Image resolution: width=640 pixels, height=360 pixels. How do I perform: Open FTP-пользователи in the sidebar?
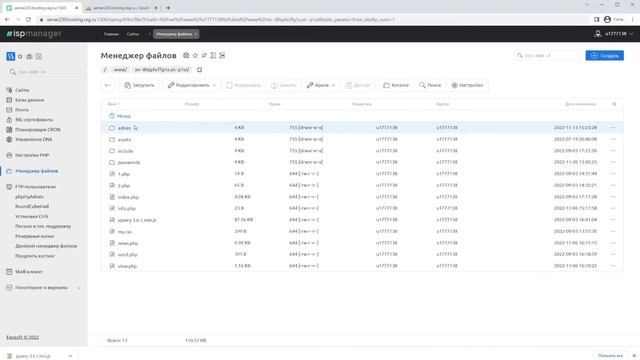(35, 187)
